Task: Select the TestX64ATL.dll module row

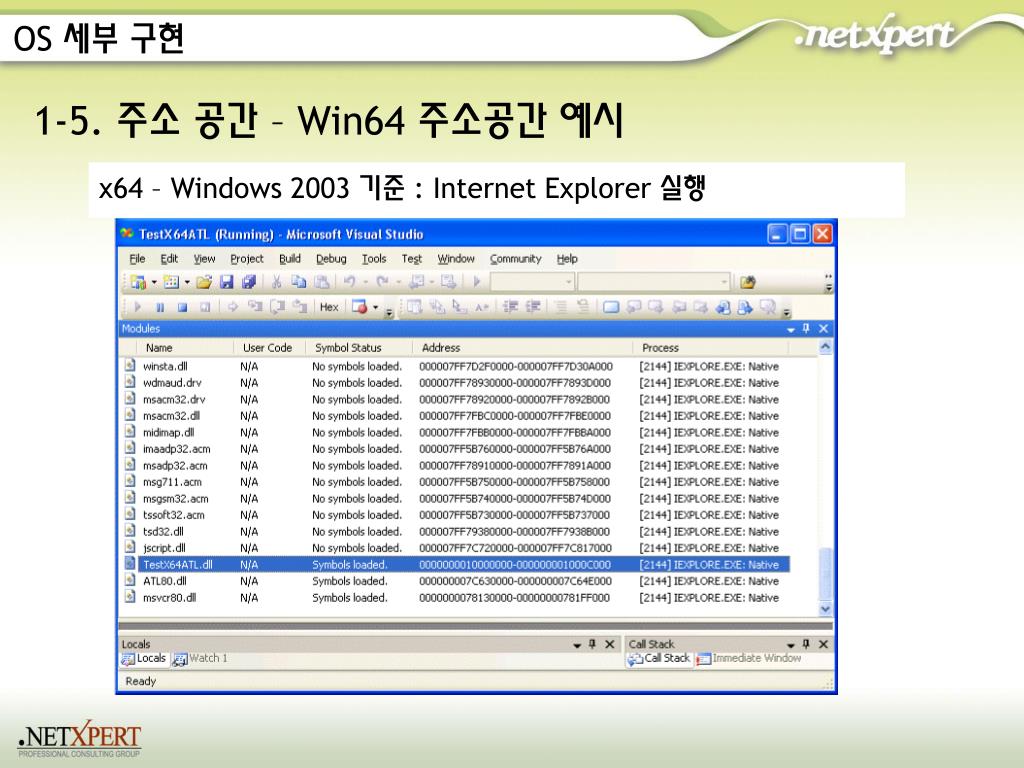Action: (x=456, y=564)
